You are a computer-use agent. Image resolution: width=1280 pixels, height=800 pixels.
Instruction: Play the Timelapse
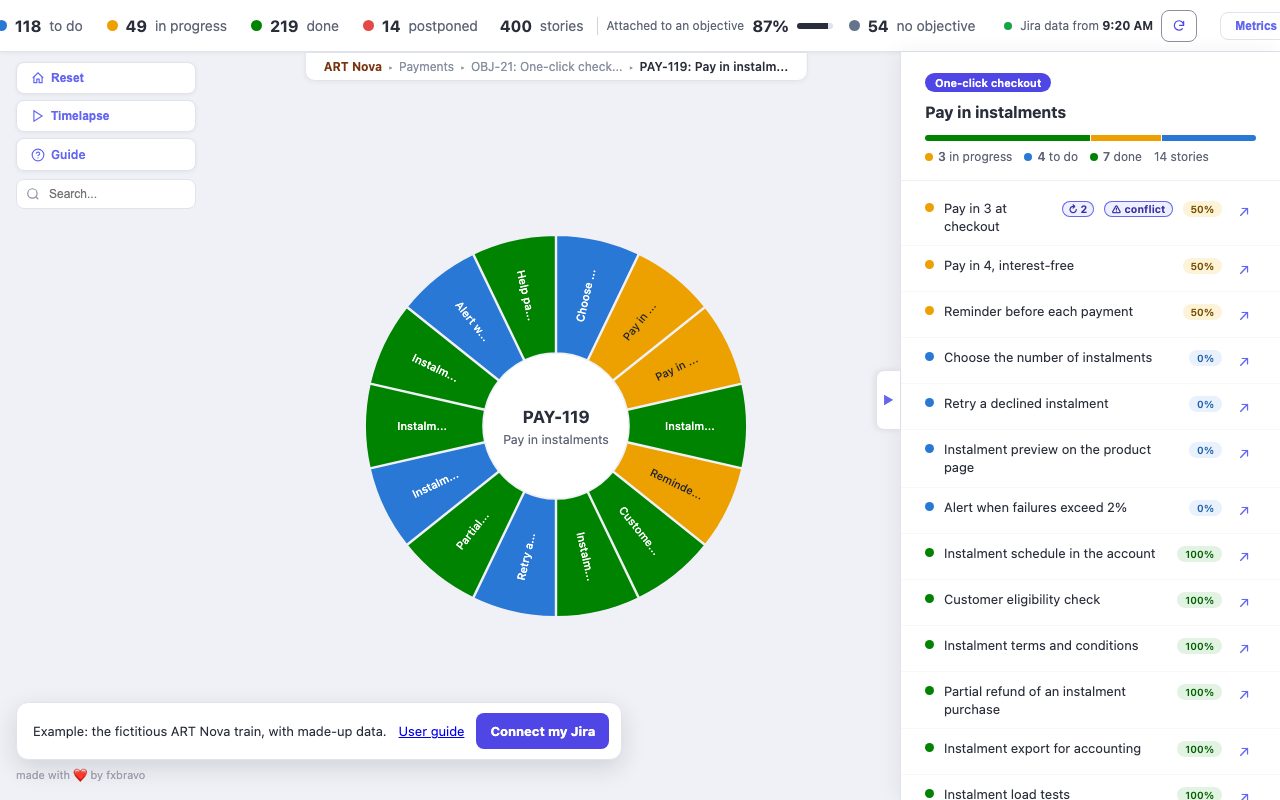click(x=106, y=116)
